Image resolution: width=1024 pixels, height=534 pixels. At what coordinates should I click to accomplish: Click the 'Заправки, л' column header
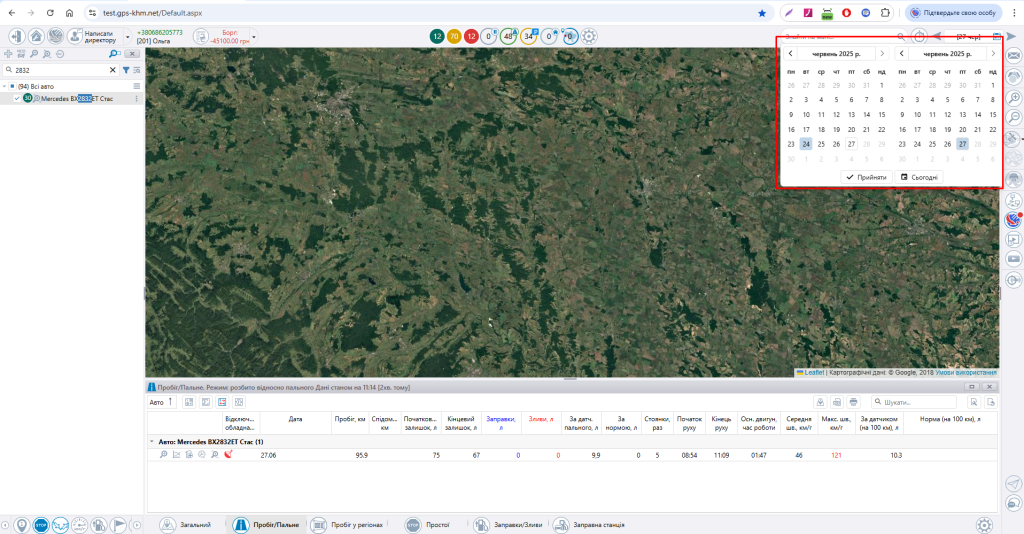click(x=501, y=423)
